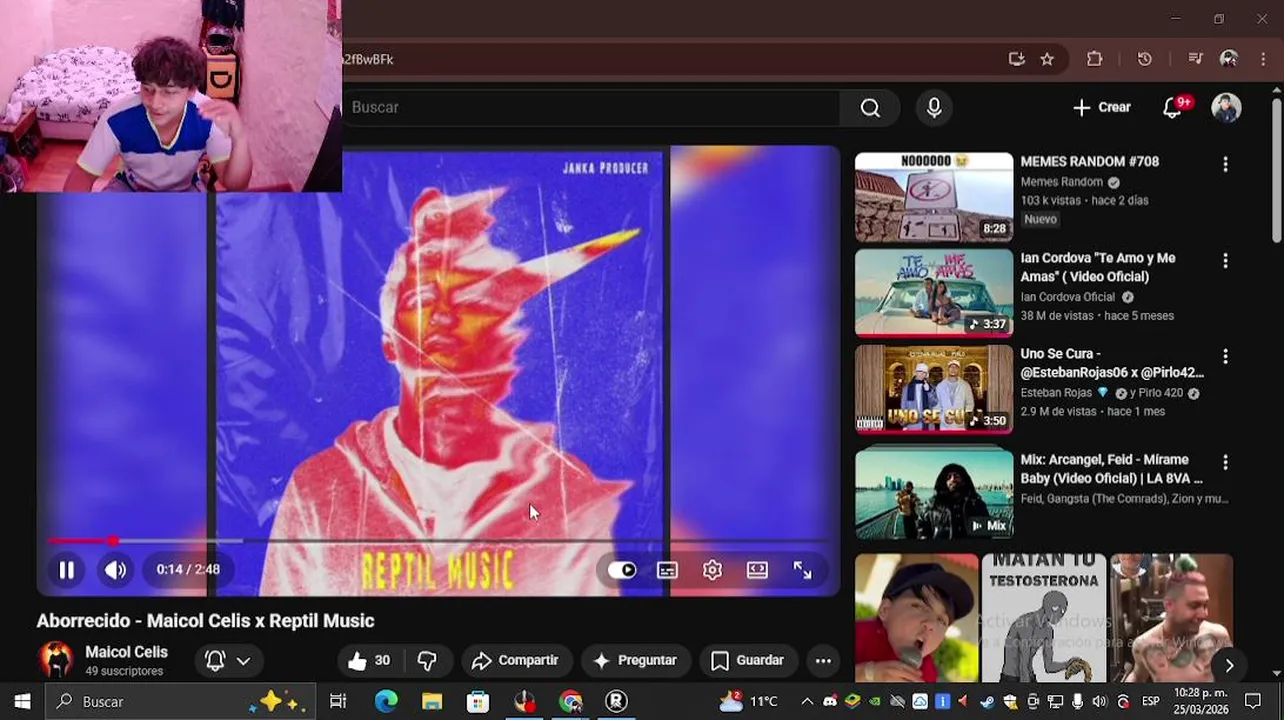Screen dimensions: 1284x720
Task: Pause the video with the pause button
Action: pyautogui.click(x=66, y=570)
